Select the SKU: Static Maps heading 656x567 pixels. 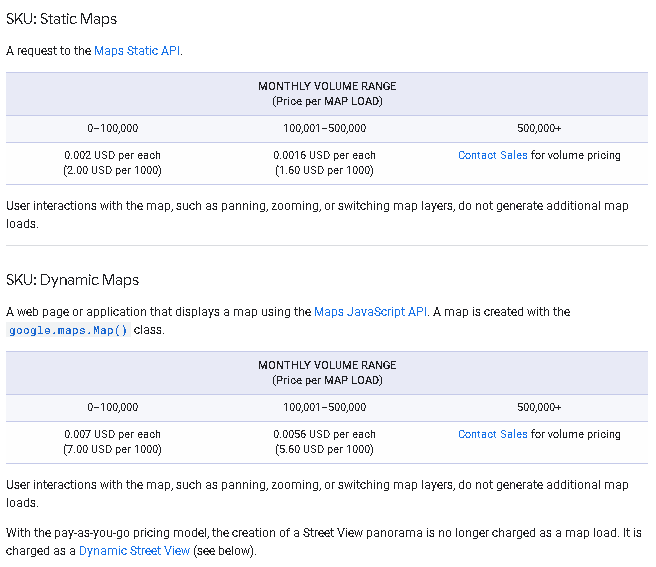62,19
